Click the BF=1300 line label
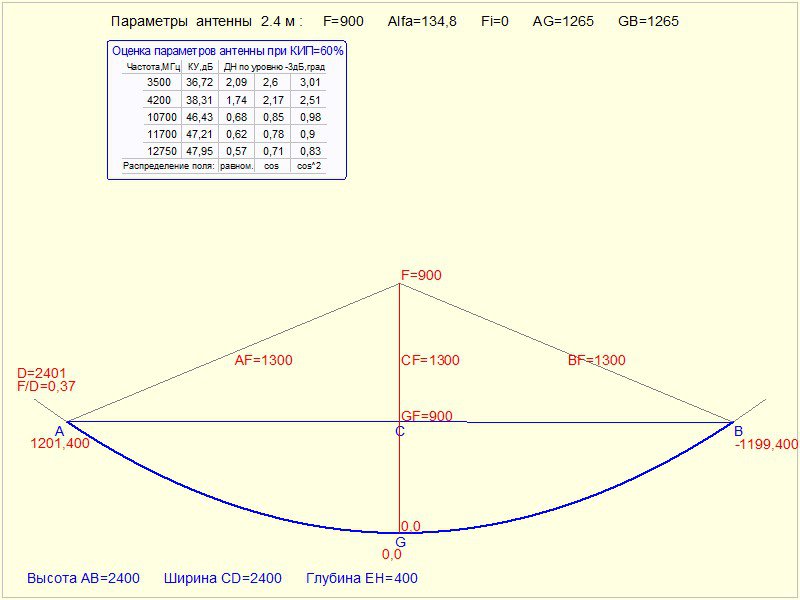The image size is (800, 600). 596,361
